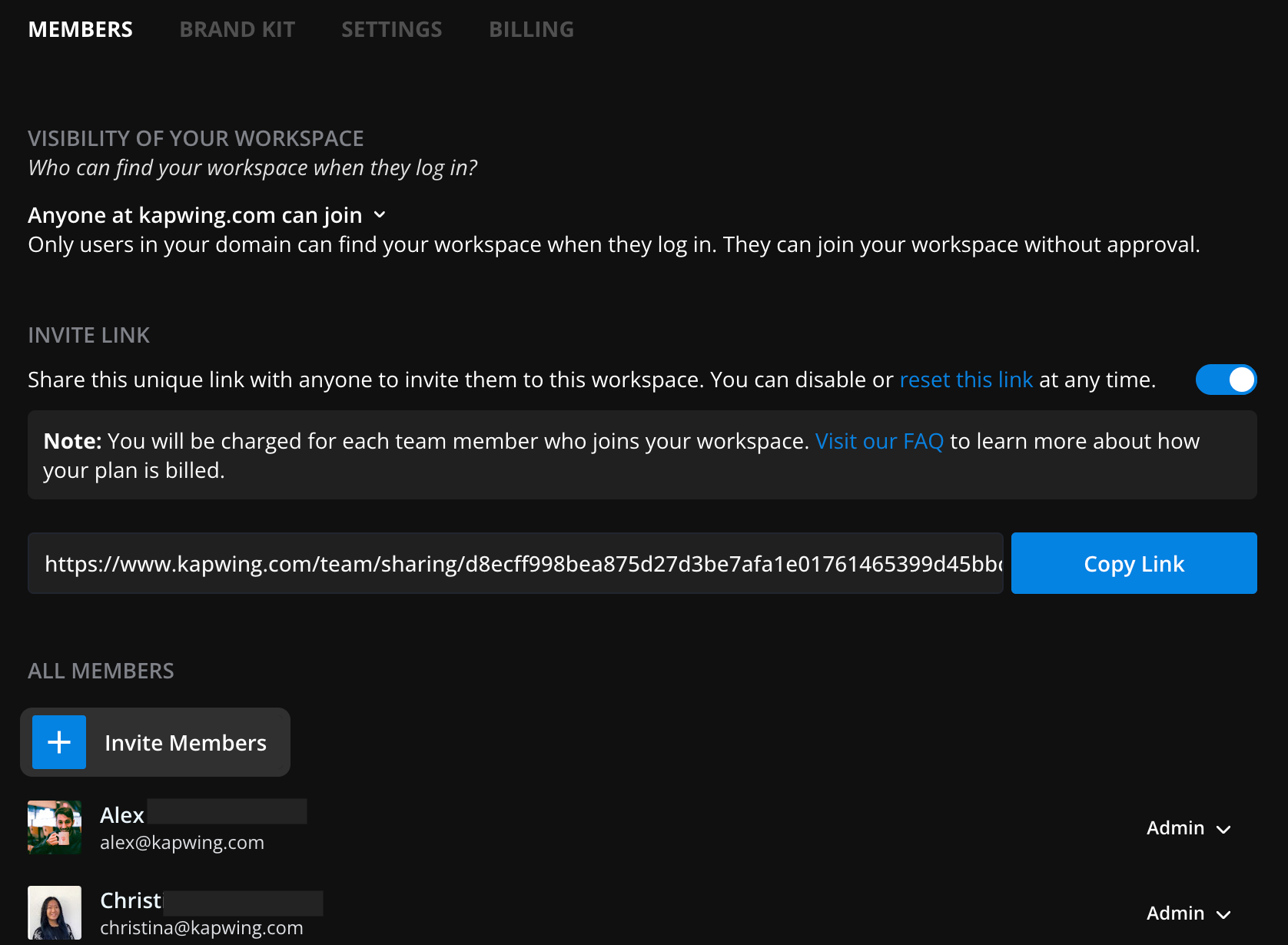Expand Christina's Admin role dropdown
1288x945 pixels.
[1188, 913]
